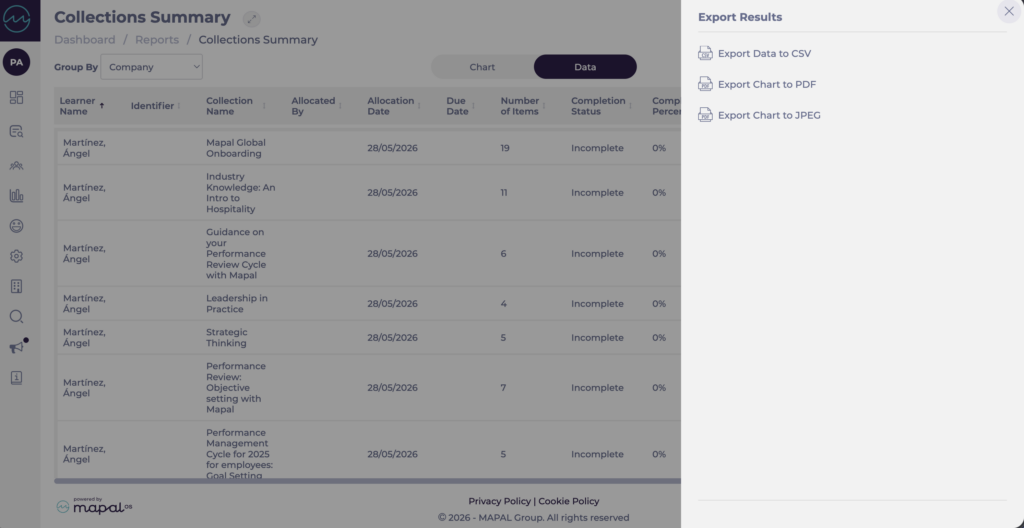This screenshot has height=528, width=1024.
Task: Open the Cookie Policy link
Action: click(569, 501)
